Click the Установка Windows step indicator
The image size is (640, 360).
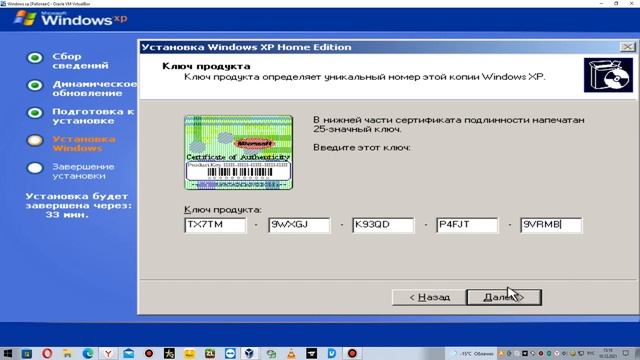35,140
